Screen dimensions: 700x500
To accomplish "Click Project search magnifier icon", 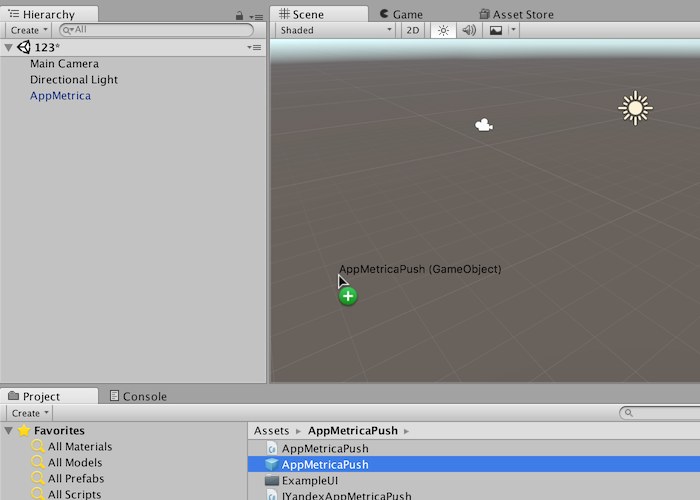I will pos(629,413).
